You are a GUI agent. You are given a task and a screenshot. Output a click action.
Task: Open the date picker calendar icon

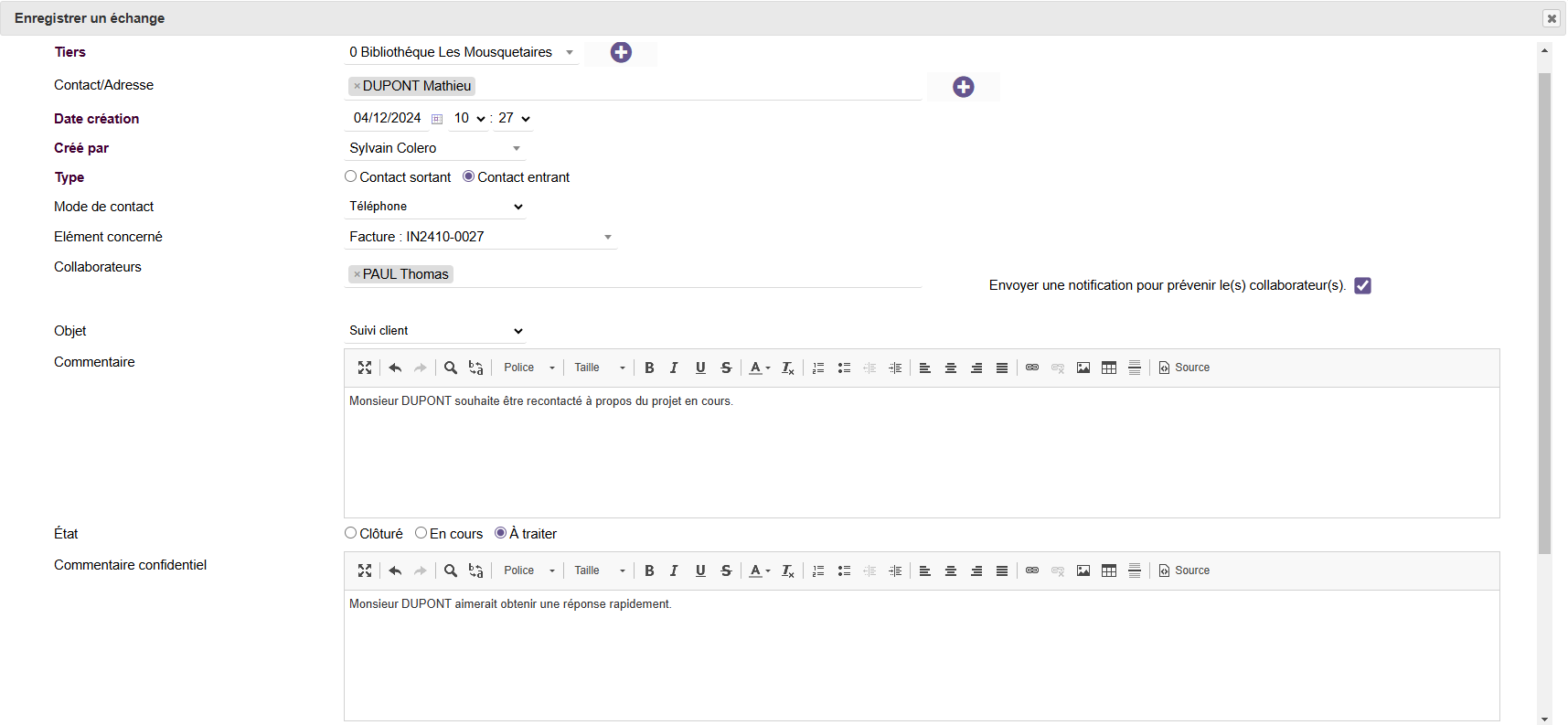point(437,119)
